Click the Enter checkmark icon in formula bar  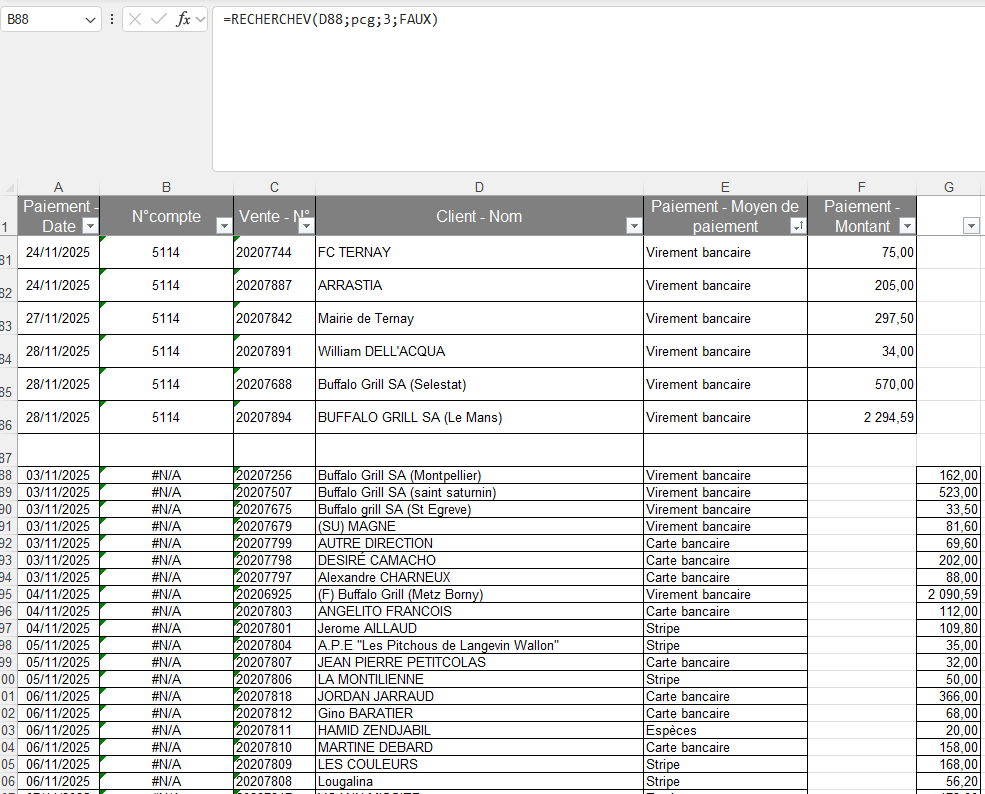click(x=158, y=19)
